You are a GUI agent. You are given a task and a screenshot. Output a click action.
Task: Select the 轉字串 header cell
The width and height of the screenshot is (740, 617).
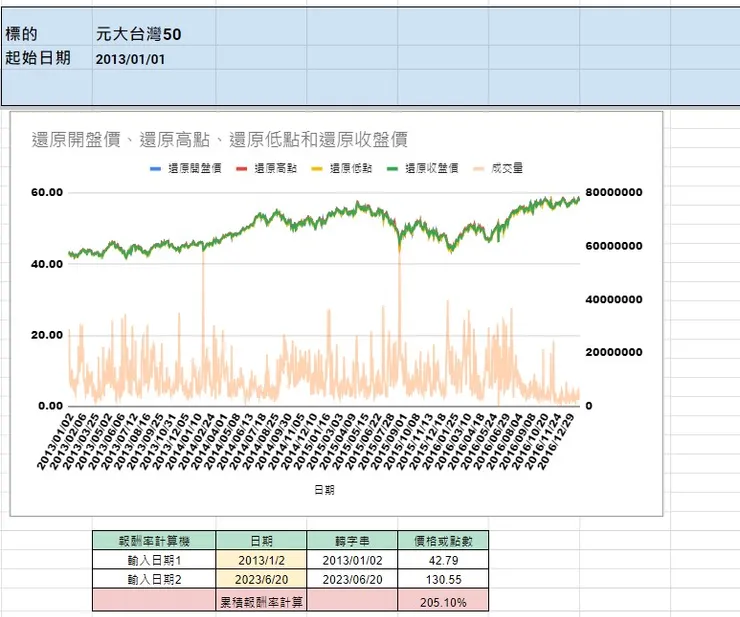[x=352, y=541]
